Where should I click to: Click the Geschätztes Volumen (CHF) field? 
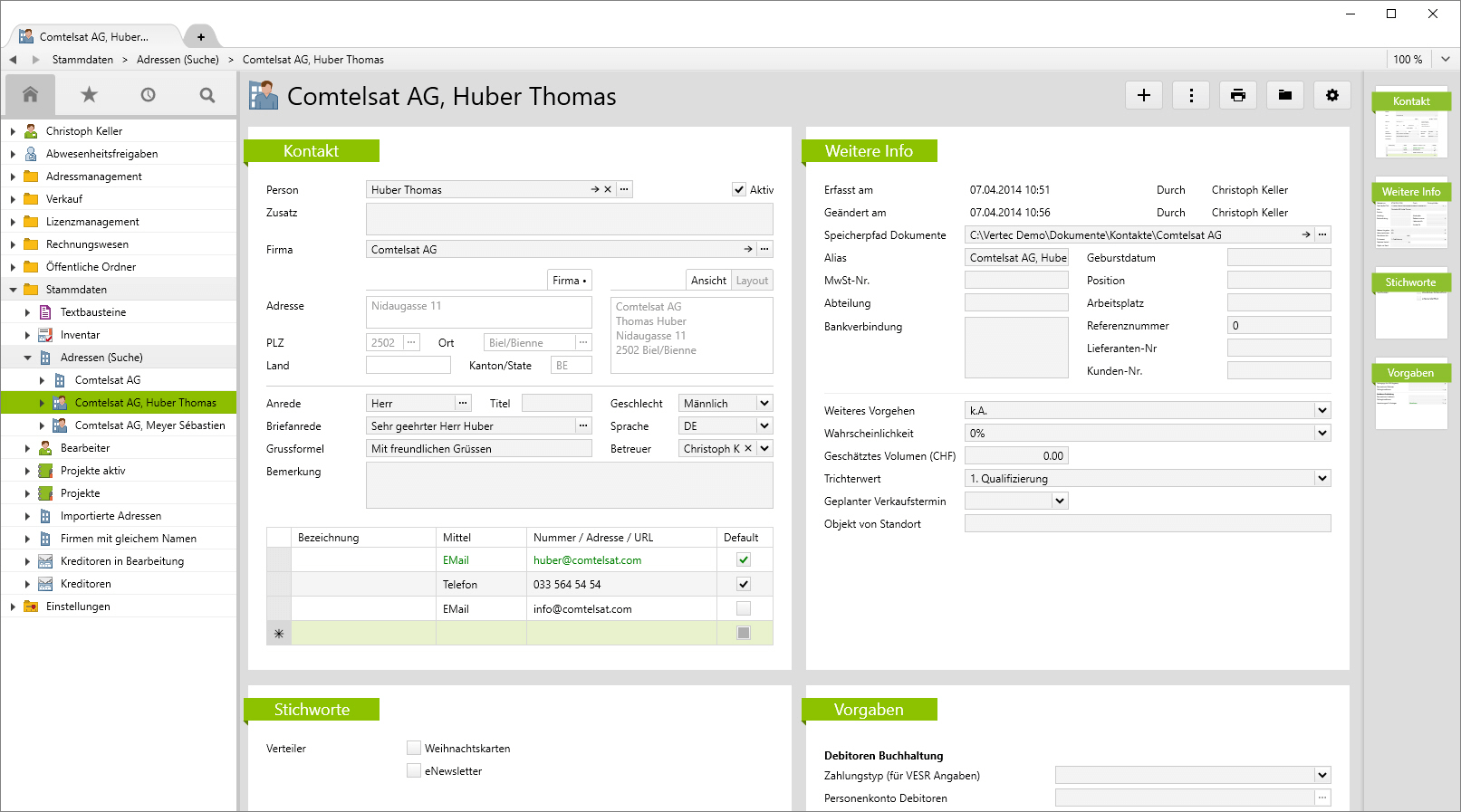pos(1016,455)
